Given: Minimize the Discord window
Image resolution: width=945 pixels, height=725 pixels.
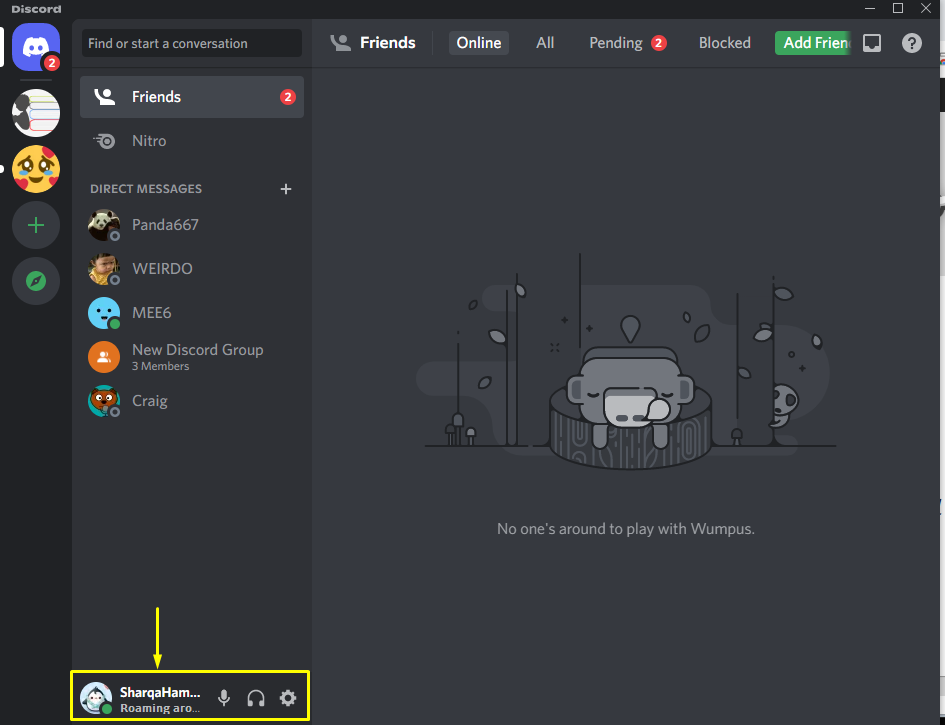Looking at the screenshot, I should pyautogui.click(x=870, y=8).
